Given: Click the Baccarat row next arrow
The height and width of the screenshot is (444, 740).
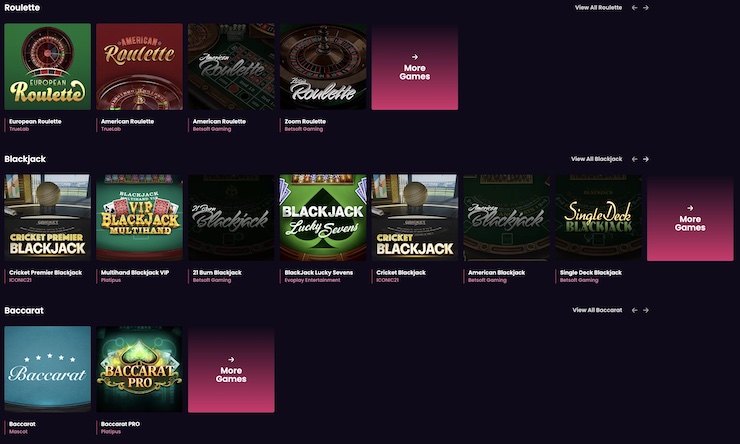Looking at the screenshot, I should (646, 310).
